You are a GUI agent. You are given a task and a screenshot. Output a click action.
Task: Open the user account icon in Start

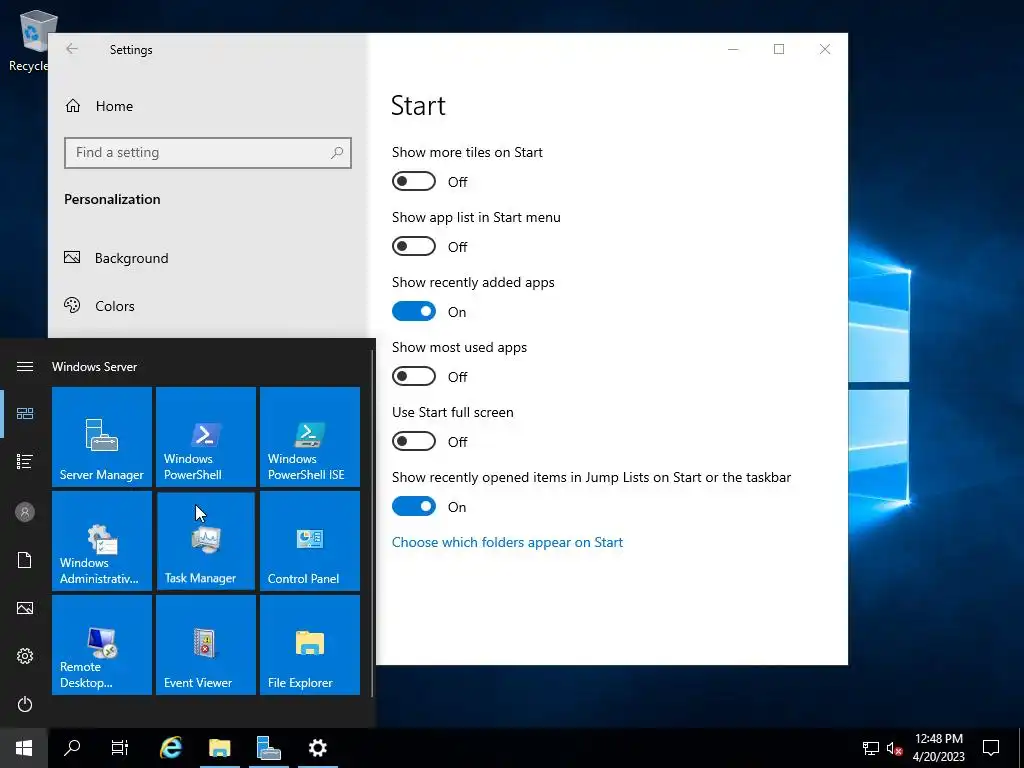pyautogui.click(x=25, y=512)
